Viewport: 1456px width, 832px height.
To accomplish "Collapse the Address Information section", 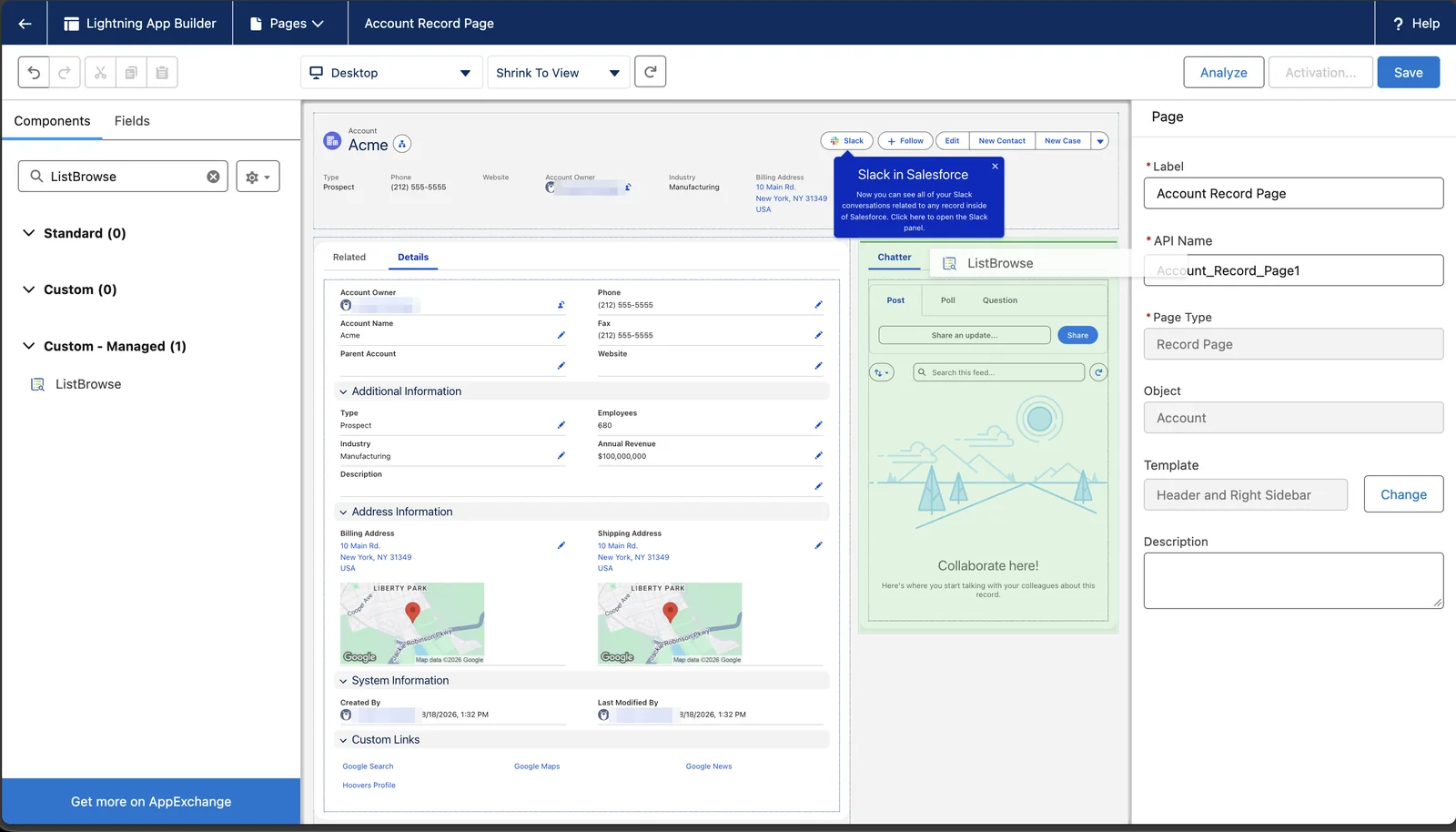I will click(343, 512).
